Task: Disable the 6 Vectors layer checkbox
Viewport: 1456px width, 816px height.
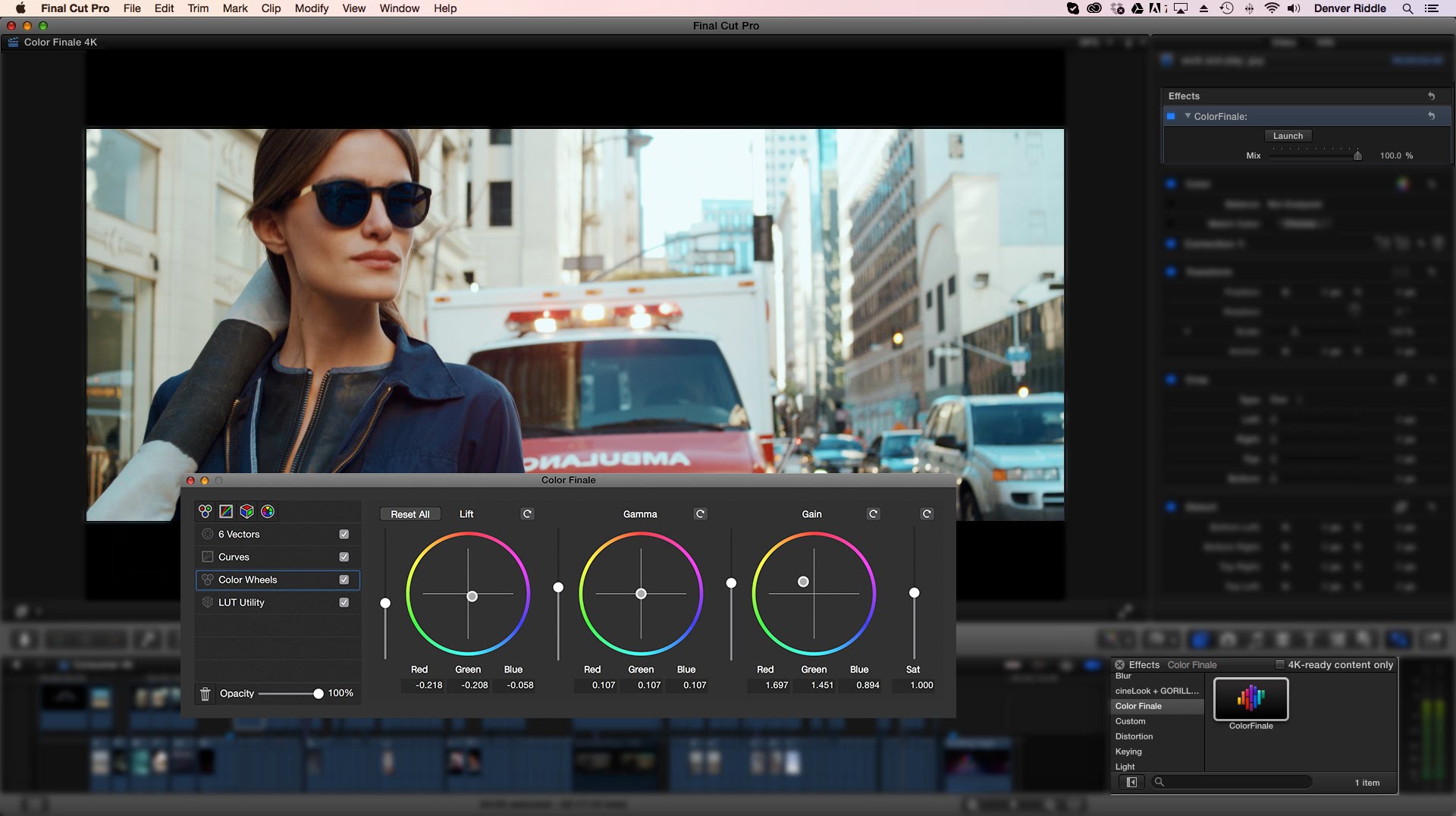Action: pyautogui.click(x=344, y=535)
